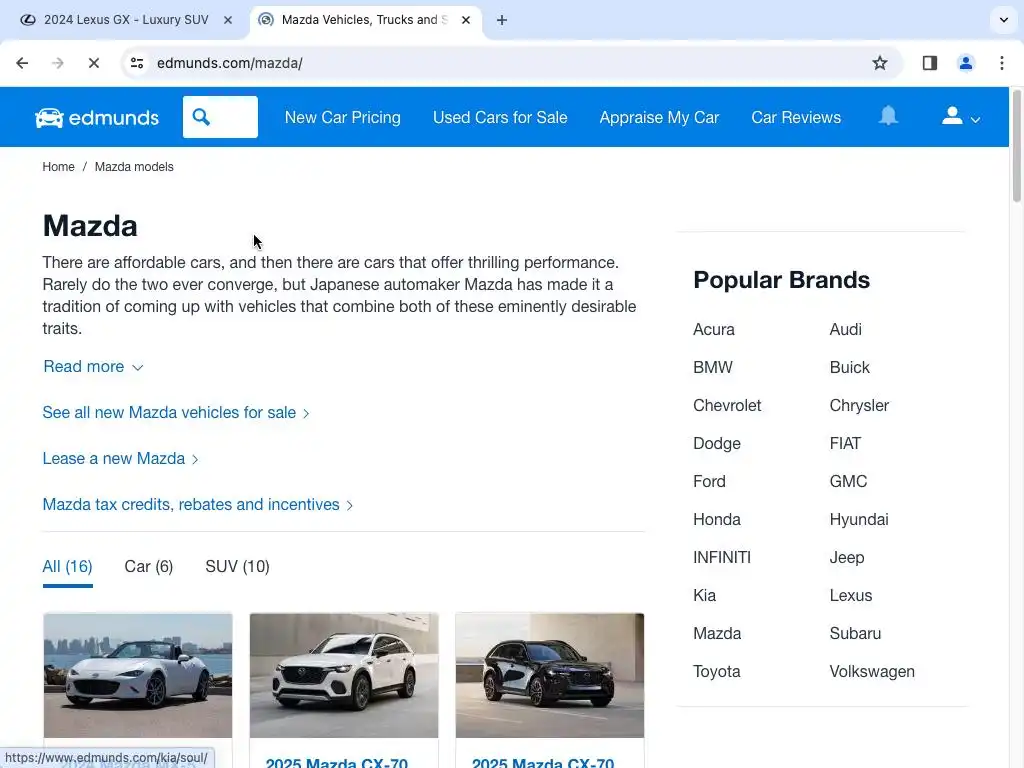Open Toyota in Popular Brands
The image size is (1024, 768).
(x=716, y=671)
